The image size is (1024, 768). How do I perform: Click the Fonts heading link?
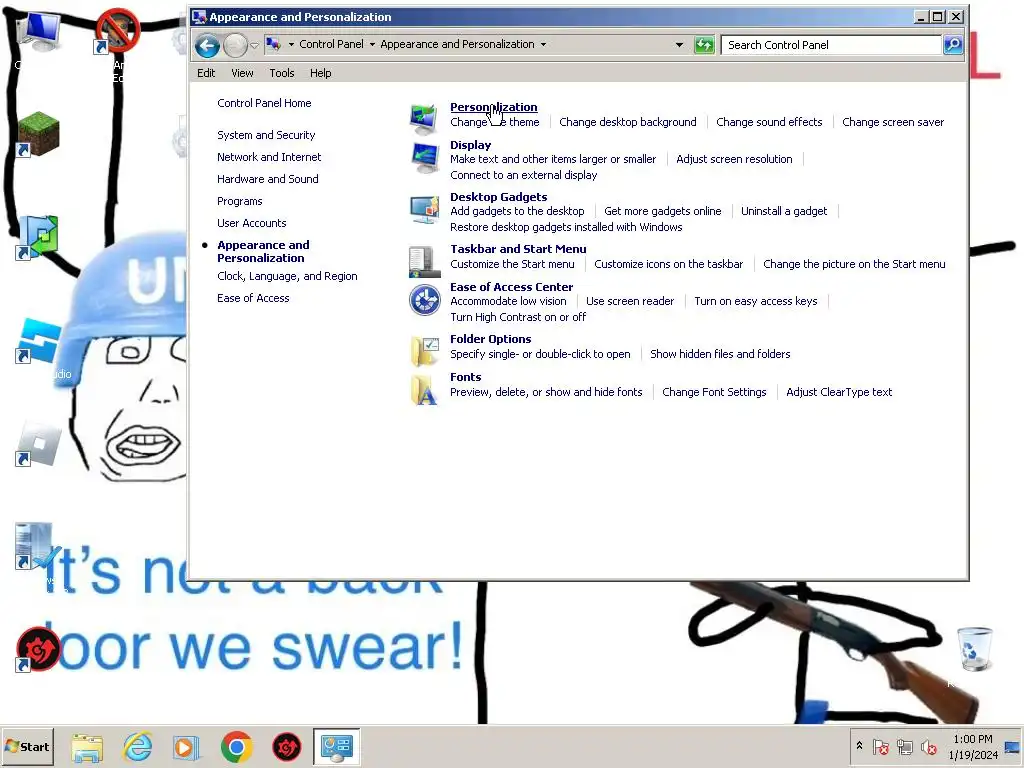(x=465, y=377)
